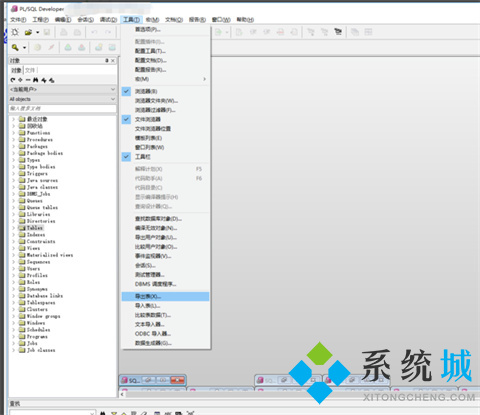This screenshot has height=415, width=480.
Task: Select the Queue tables tree item
Action: pos(42,208)
